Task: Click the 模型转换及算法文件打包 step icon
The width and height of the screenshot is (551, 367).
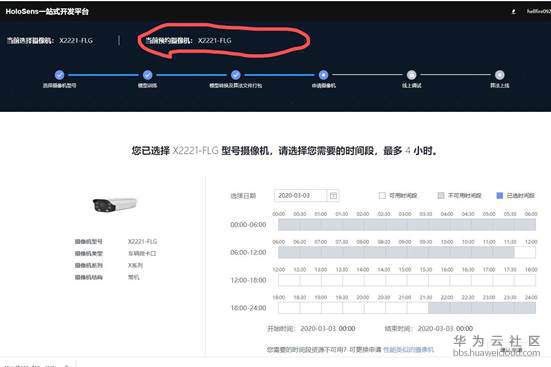Action: pos(235,75)
